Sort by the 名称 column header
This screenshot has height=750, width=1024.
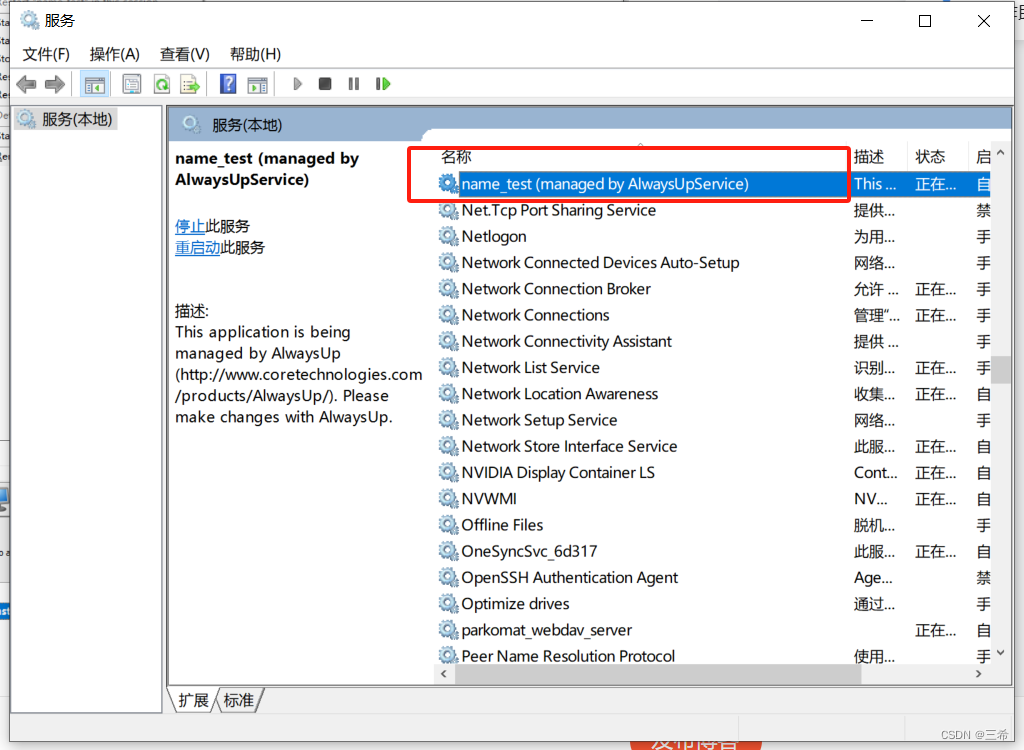coord(456,156)
